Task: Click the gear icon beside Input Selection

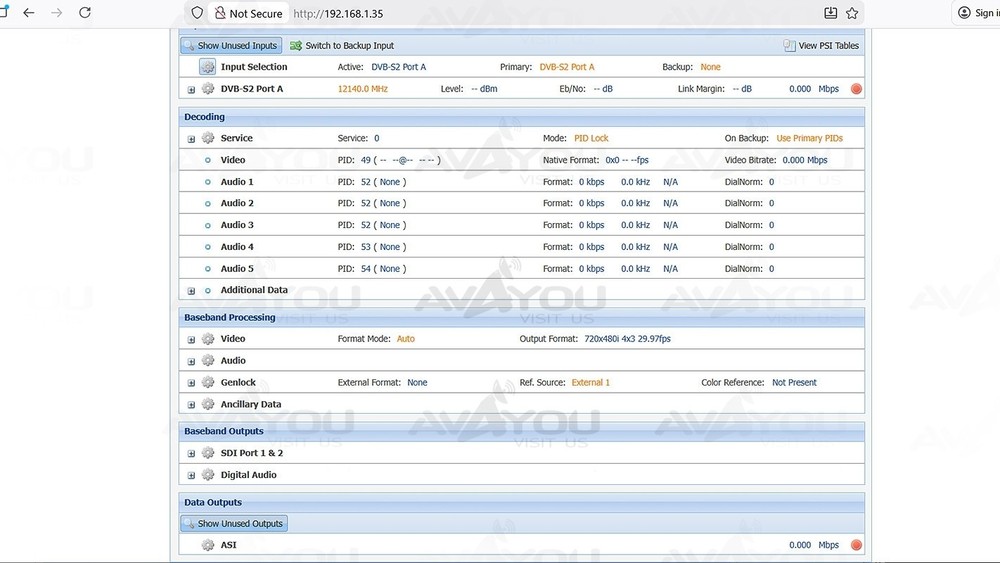Action: pyautogui.click(x=207, y=67)
